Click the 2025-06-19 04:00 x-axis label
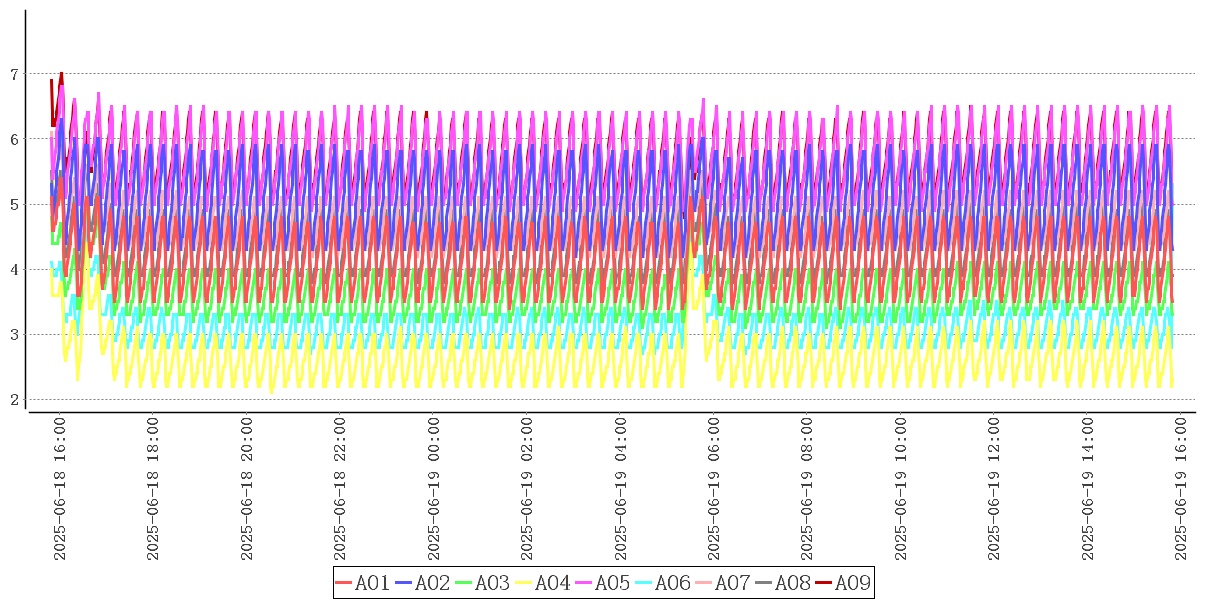1207x600 pixels. [x=620, y=488]
